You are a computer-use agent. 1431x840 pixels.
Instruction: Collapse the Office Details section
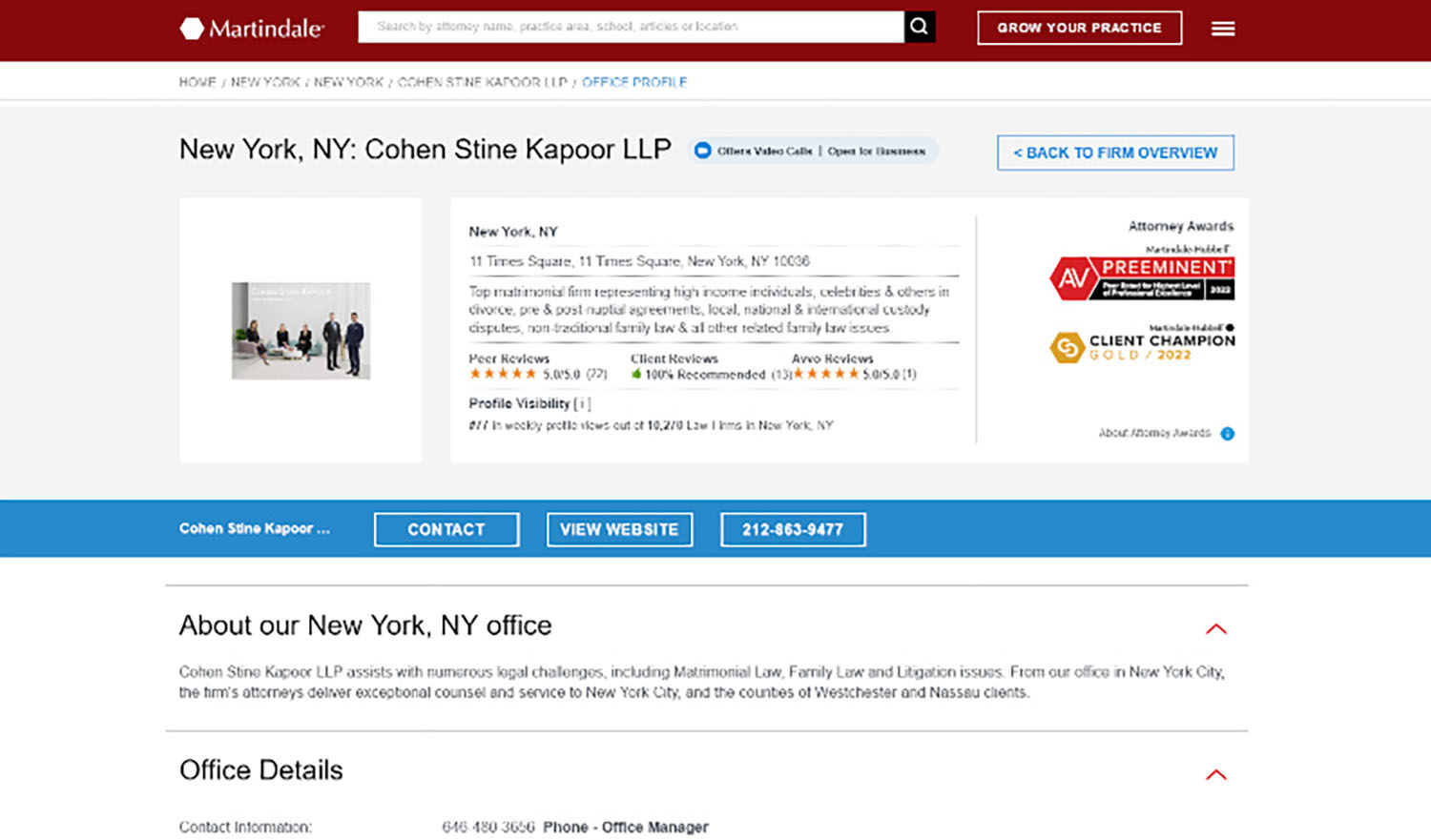click(x=1215, y=775)
